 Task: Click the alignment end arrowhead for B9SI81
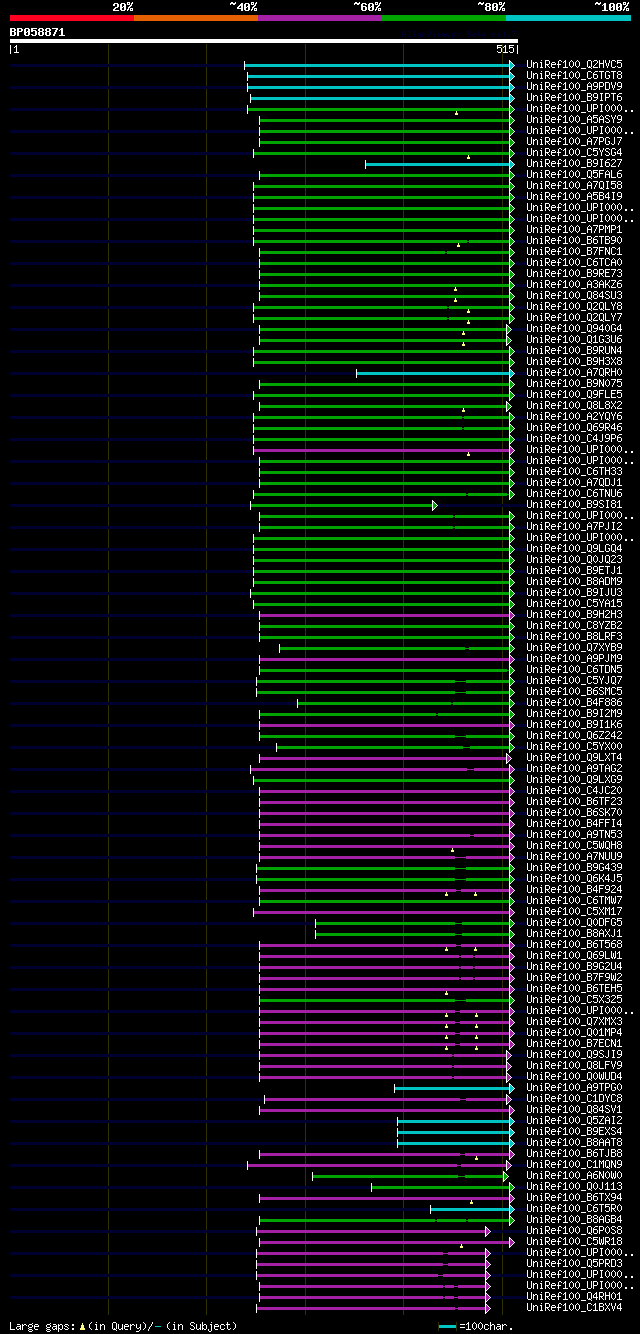(x=435, y=505)
